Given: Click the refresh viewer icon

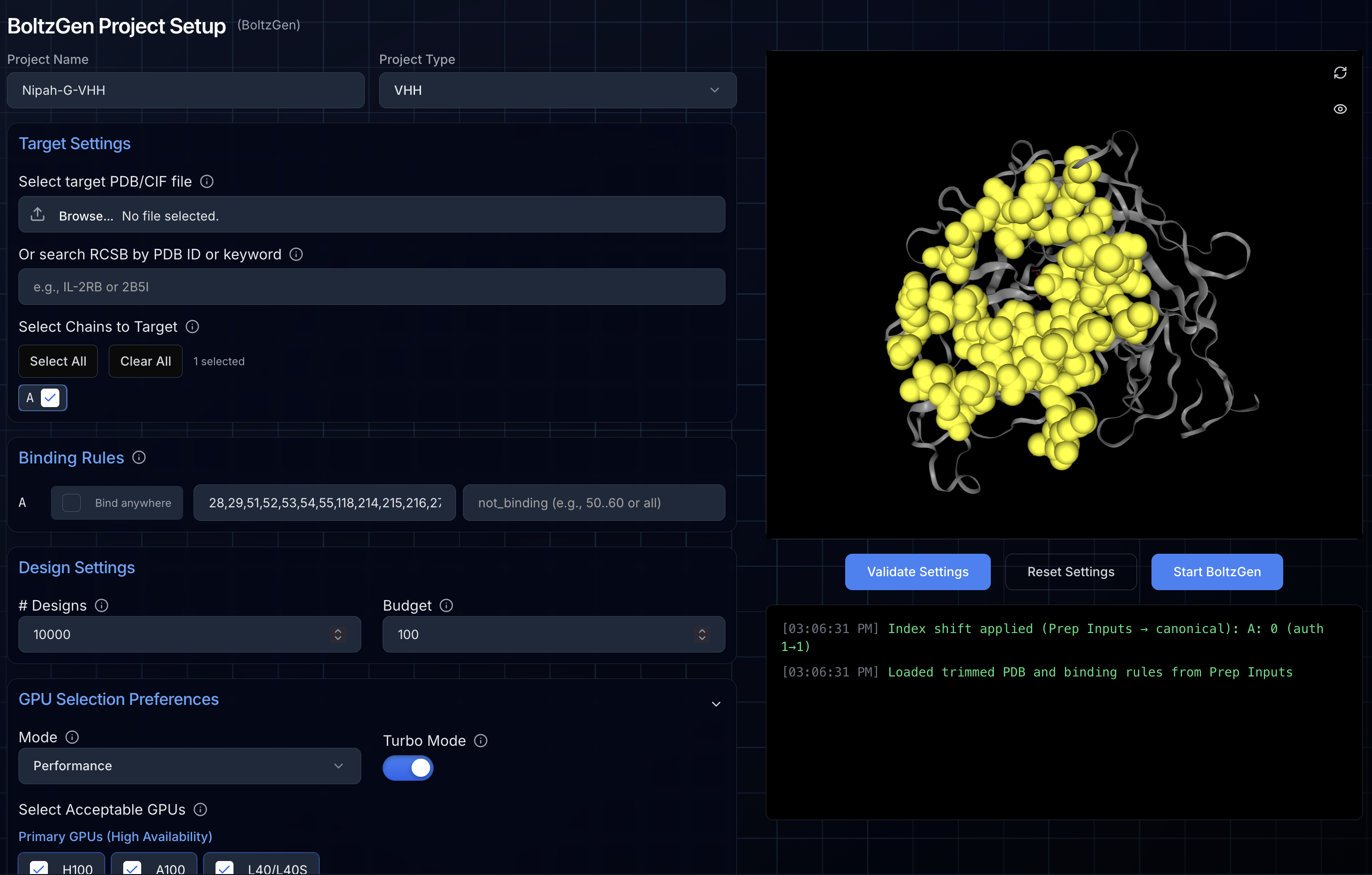Looking at the screenshot, I should [1340, 73].
